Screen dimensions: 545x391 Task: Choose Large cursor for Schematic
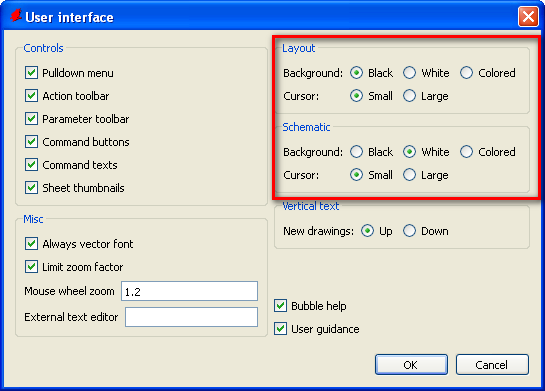click(x=409, y=175)
